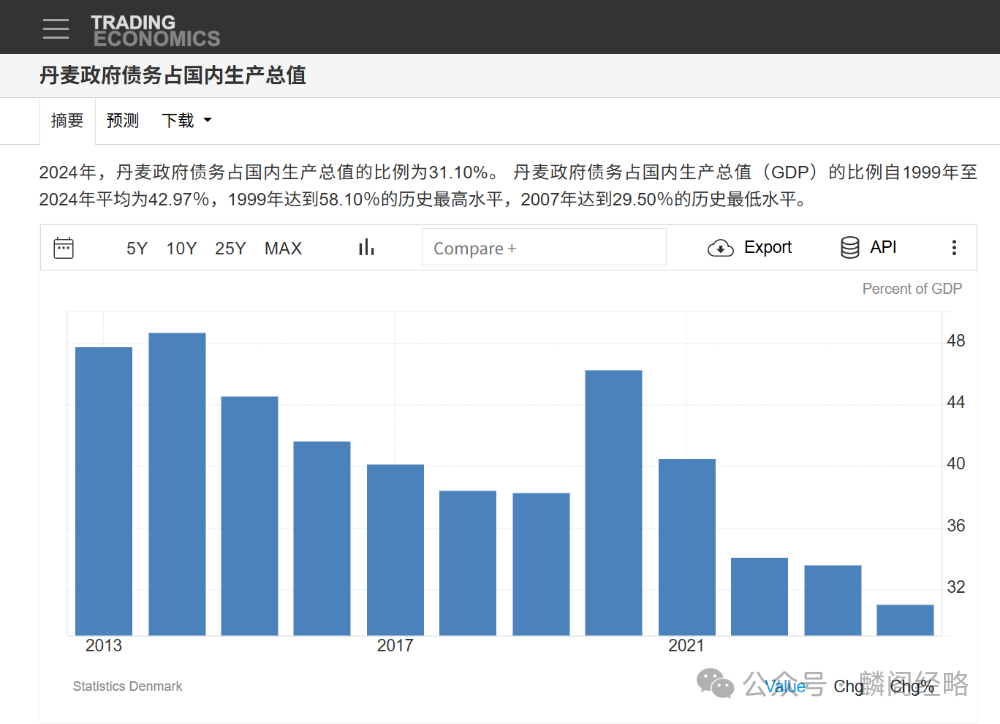Select the 摘要 tab
1000x724 pixels.
click(x=66, y=120)
